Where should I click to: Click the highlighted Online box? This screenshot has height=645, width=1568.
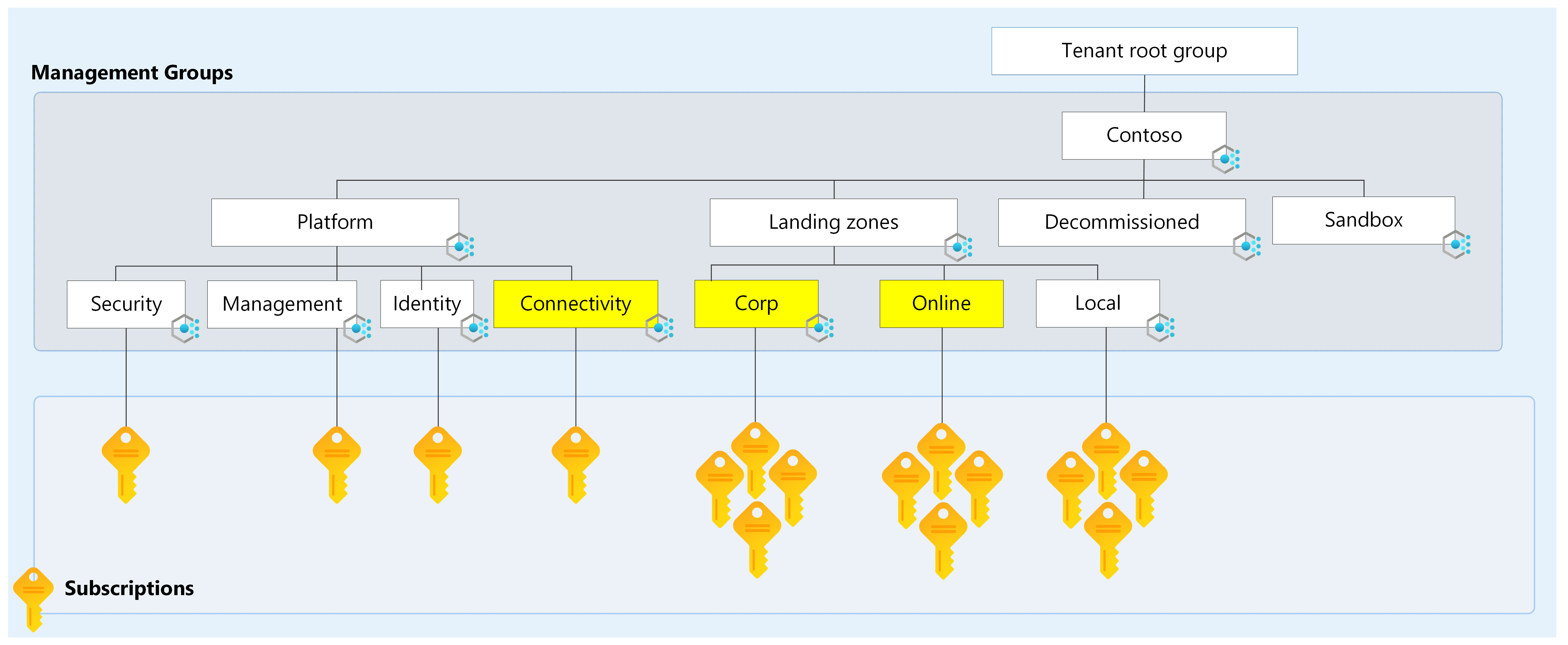coord(942,303)
